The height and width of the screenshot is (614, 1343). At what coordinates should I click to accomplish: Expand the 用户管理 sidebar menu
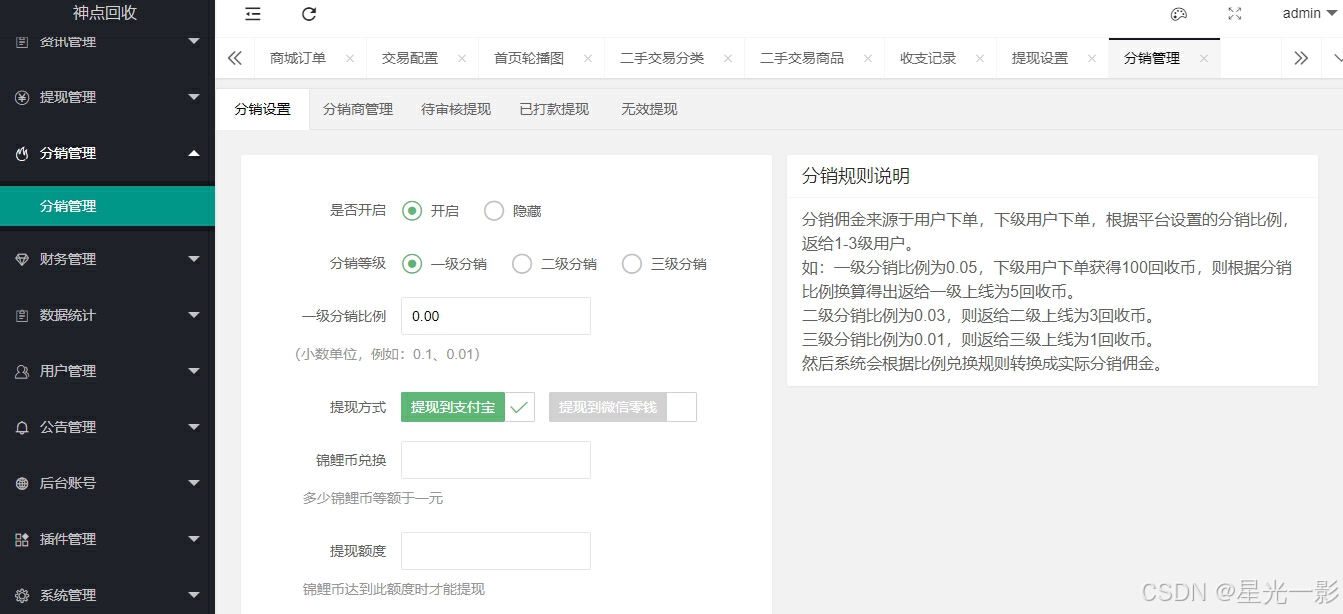coord(194,371)
